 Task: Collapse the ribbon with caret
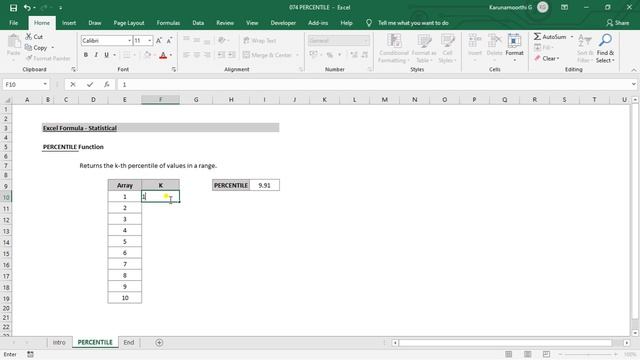tap(633, 70)
